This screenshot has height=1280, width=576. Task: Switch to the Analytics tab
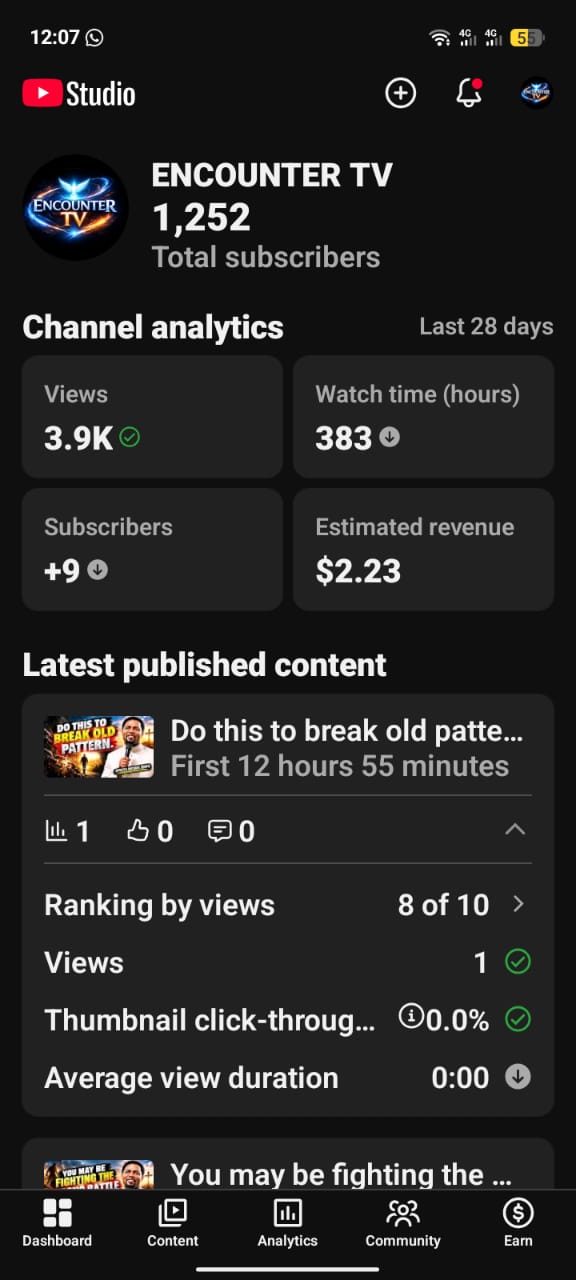(288, 1224)
